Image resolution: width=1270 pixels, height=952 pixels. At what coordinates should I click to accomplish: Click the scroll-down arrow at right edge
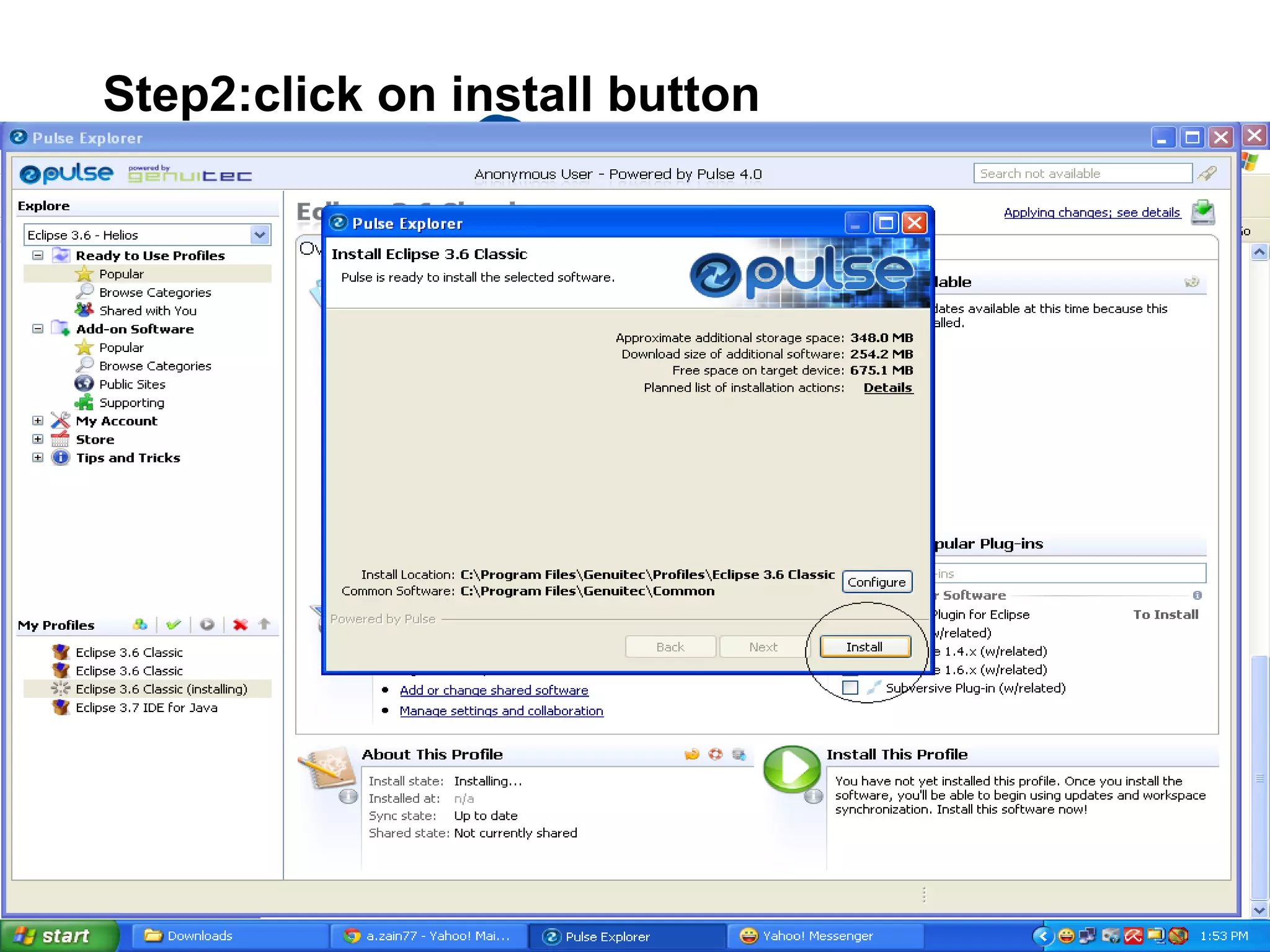[1259, 910]
